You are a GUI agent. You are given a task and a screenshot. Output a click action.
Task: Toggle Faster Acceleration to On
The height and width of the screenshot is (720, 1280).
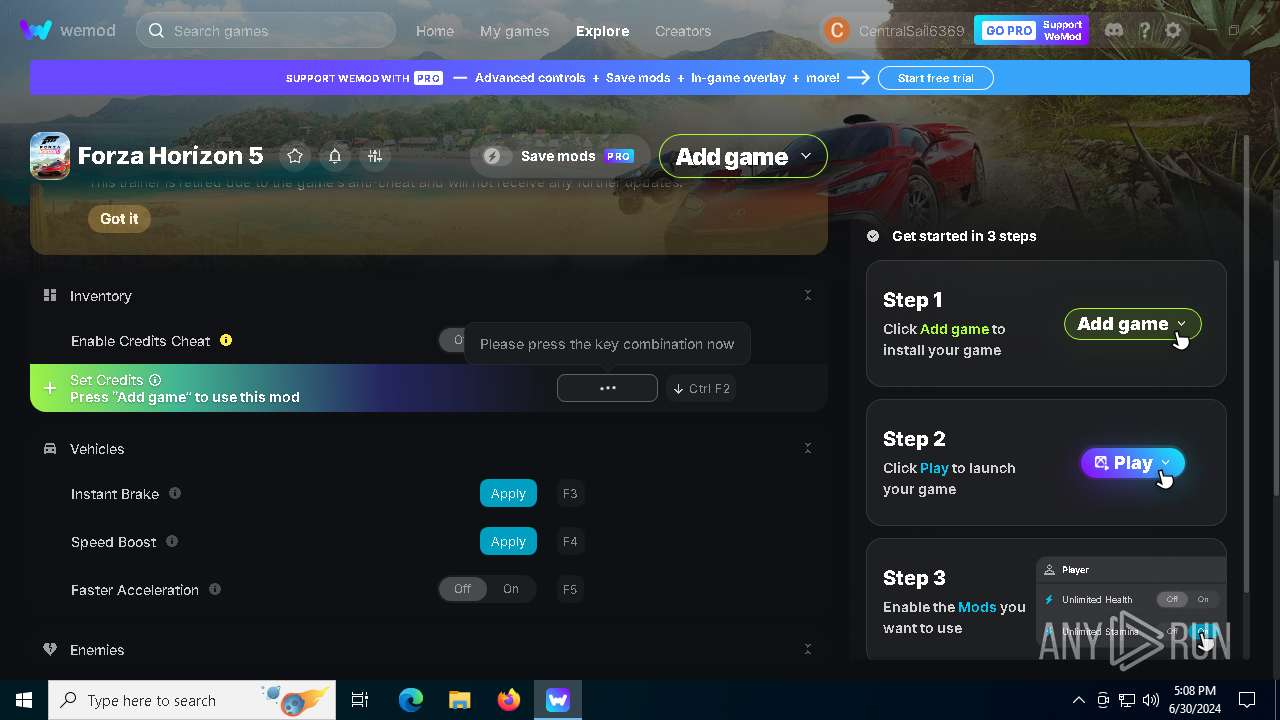click(511, 589)
